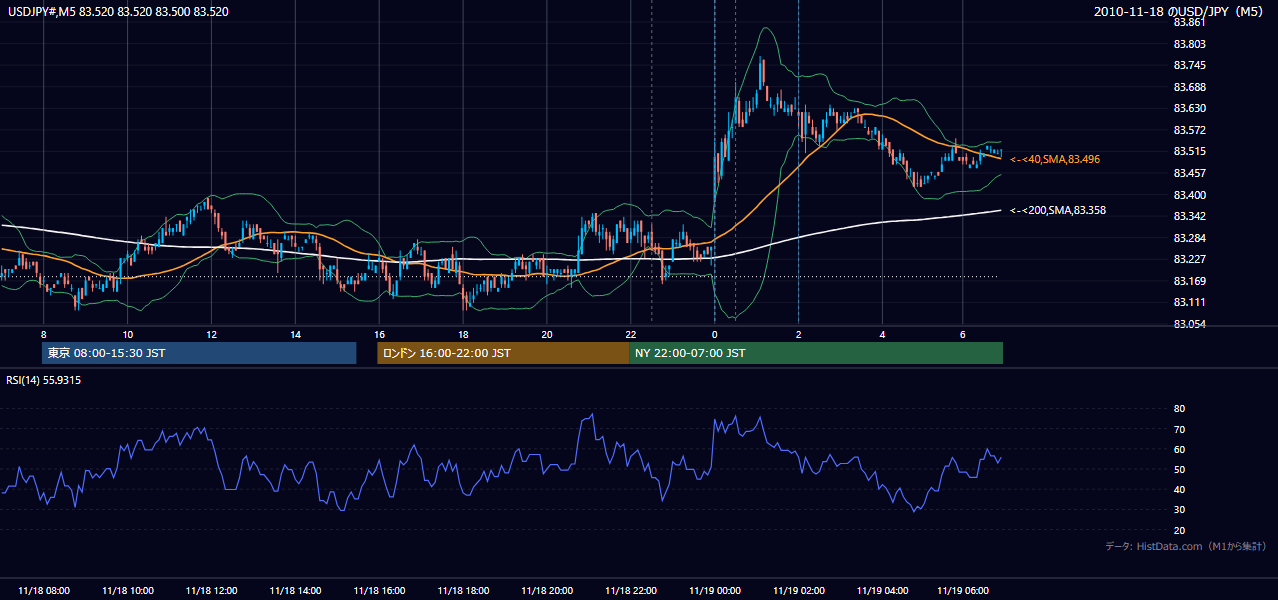Click the RSI 40 level label

point(1179,489)
